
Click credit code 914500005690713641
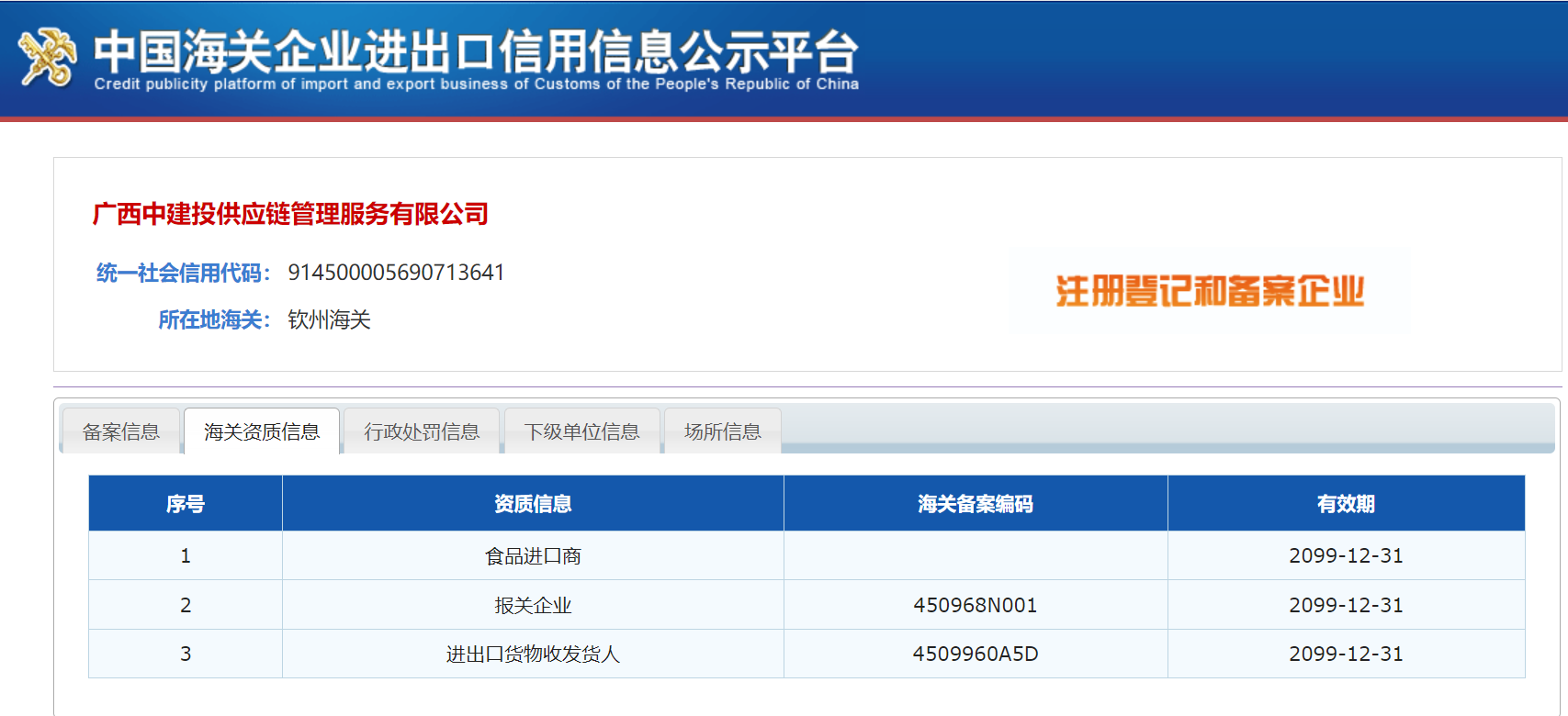coord(396,273)
